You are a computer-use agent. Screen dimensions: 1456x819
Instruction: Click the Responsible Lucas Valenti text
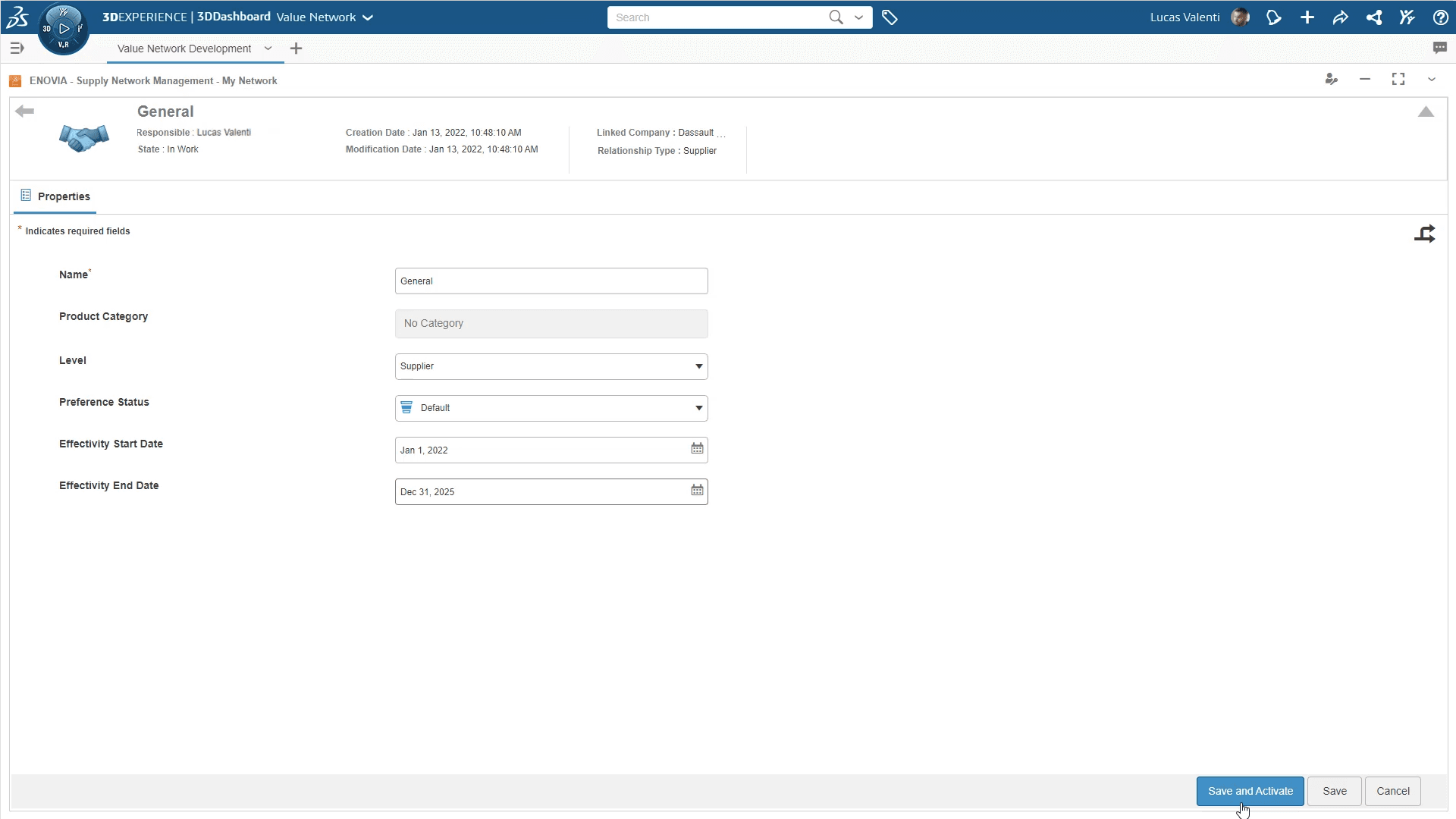tap(193, 132)
